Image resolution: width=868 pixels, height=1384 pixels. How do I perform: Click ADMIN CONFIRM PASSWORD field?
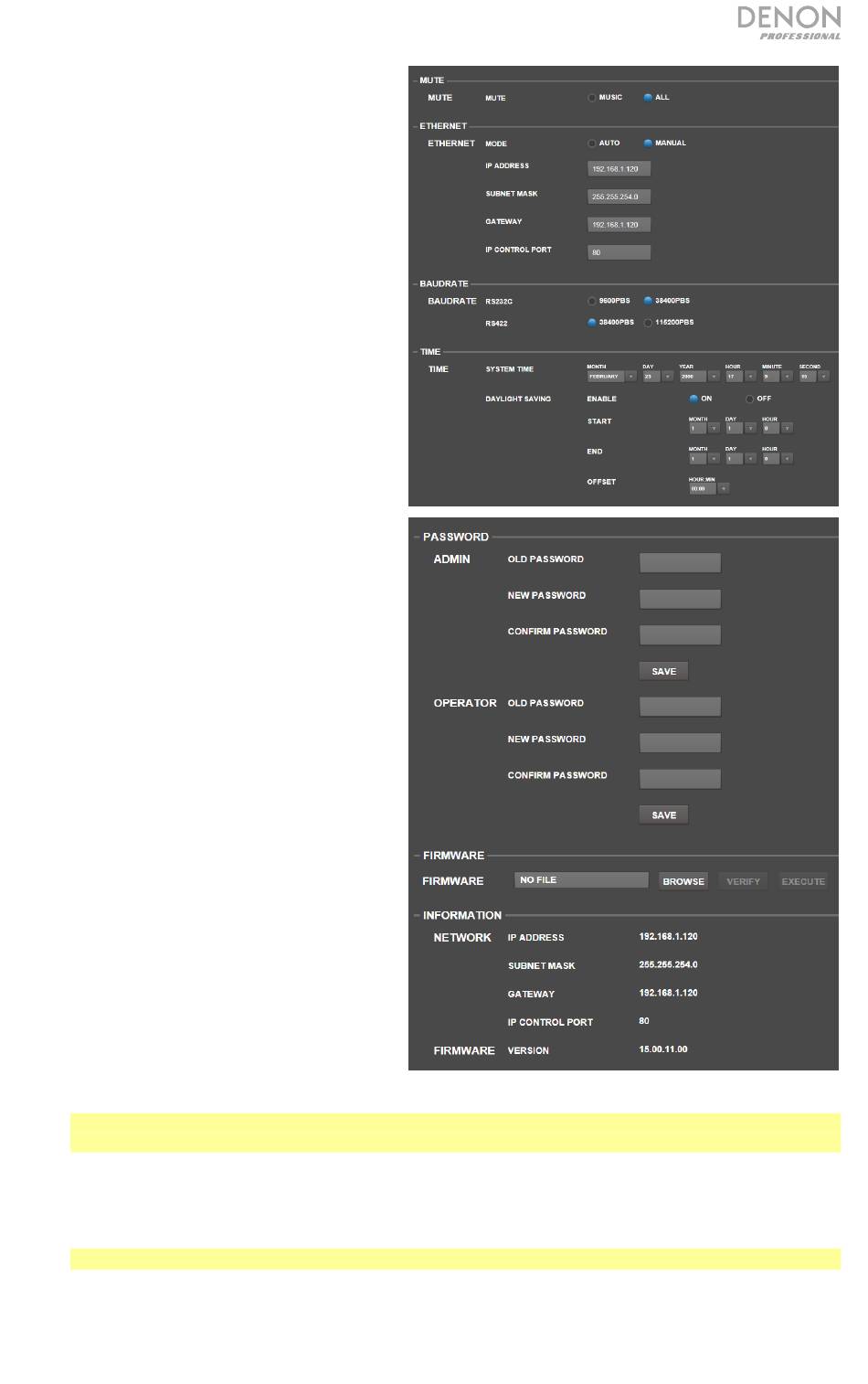(x=680, y=634)
